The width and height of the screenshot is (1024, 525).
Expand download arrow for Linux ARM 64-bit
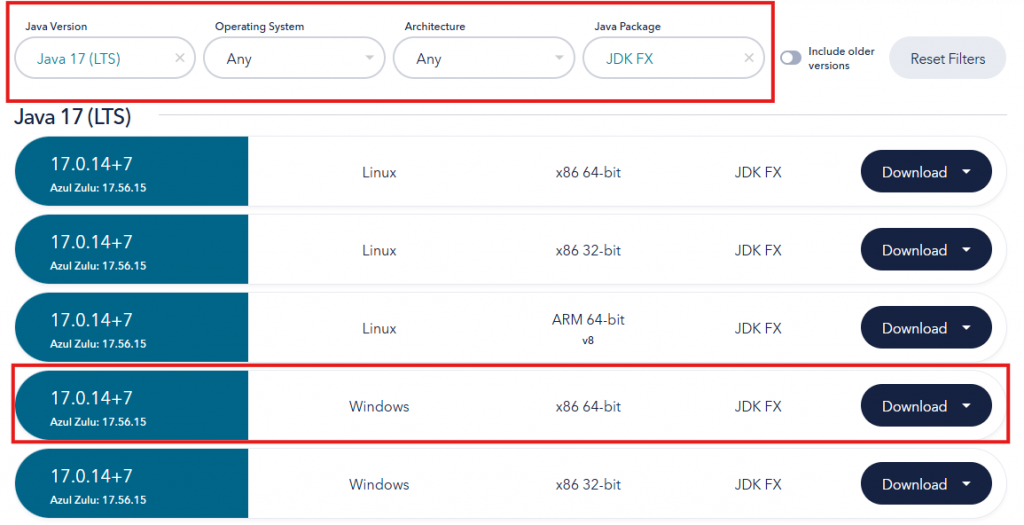point(967,328)
